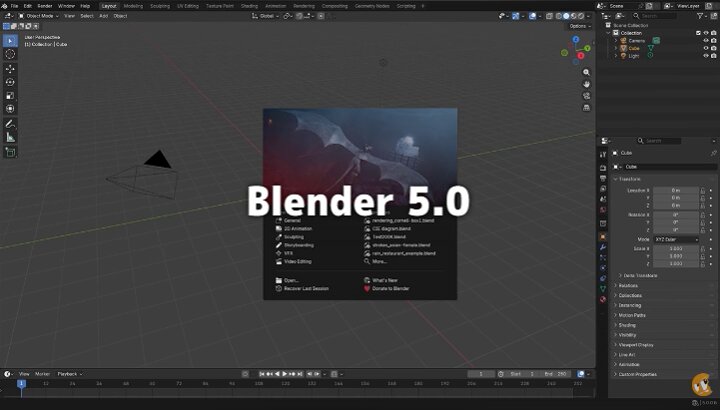Image resolution: width=720 pixels, height=410 pixels.
Task: Open the Material properties tab
Action: click(x=603, y=299)
